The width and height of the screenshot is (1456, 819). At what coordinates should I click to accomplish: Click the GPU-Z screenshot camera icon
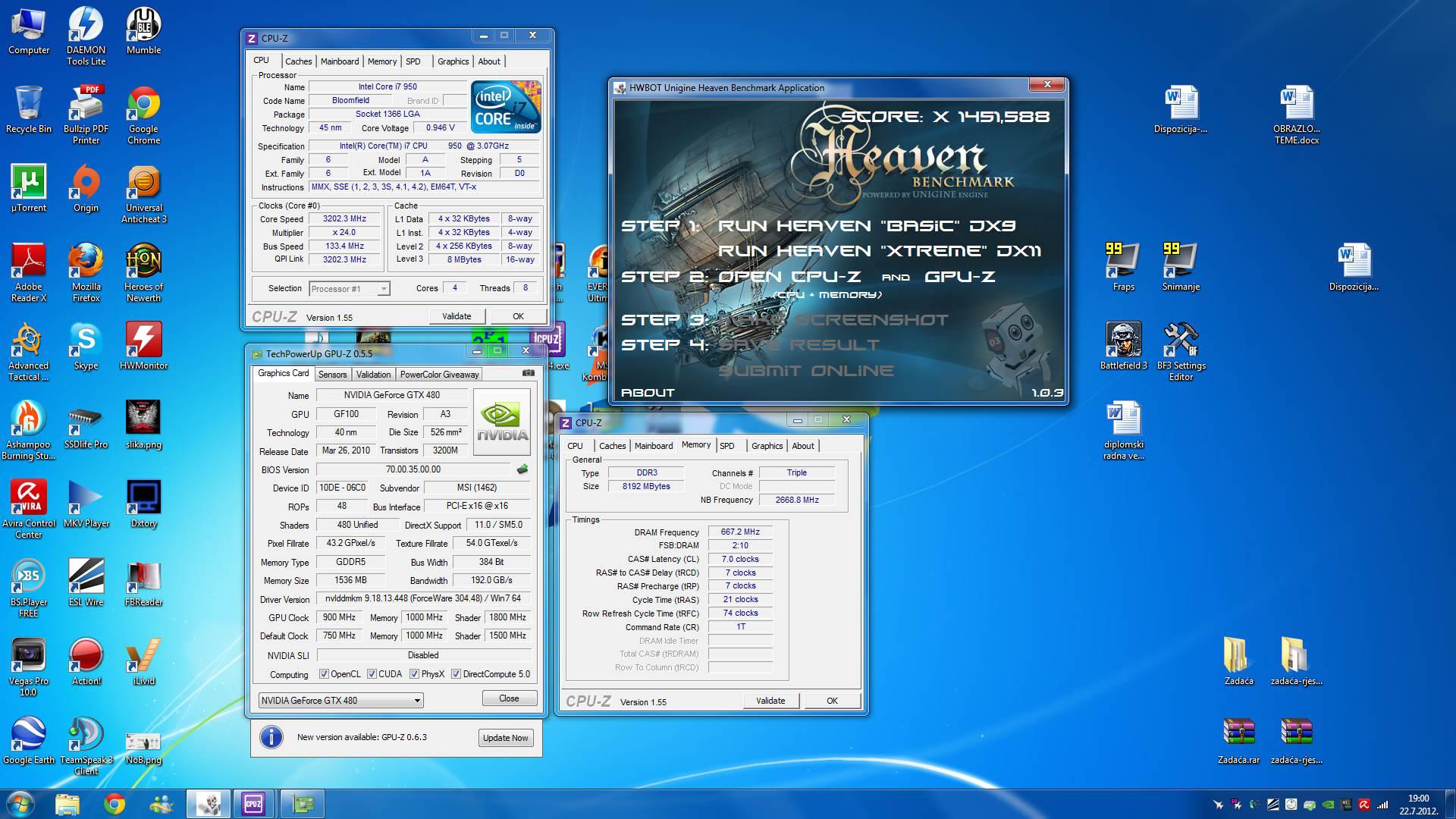(529, 373)
